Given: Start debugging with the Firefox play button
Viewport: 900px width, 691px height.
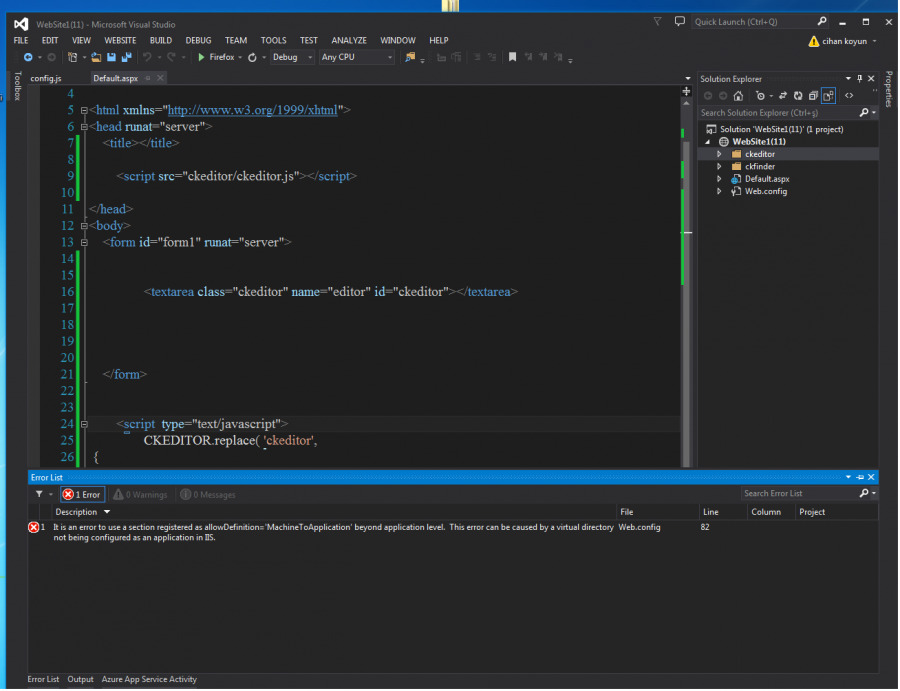Looking at the screenshot, I should (201, 57).
